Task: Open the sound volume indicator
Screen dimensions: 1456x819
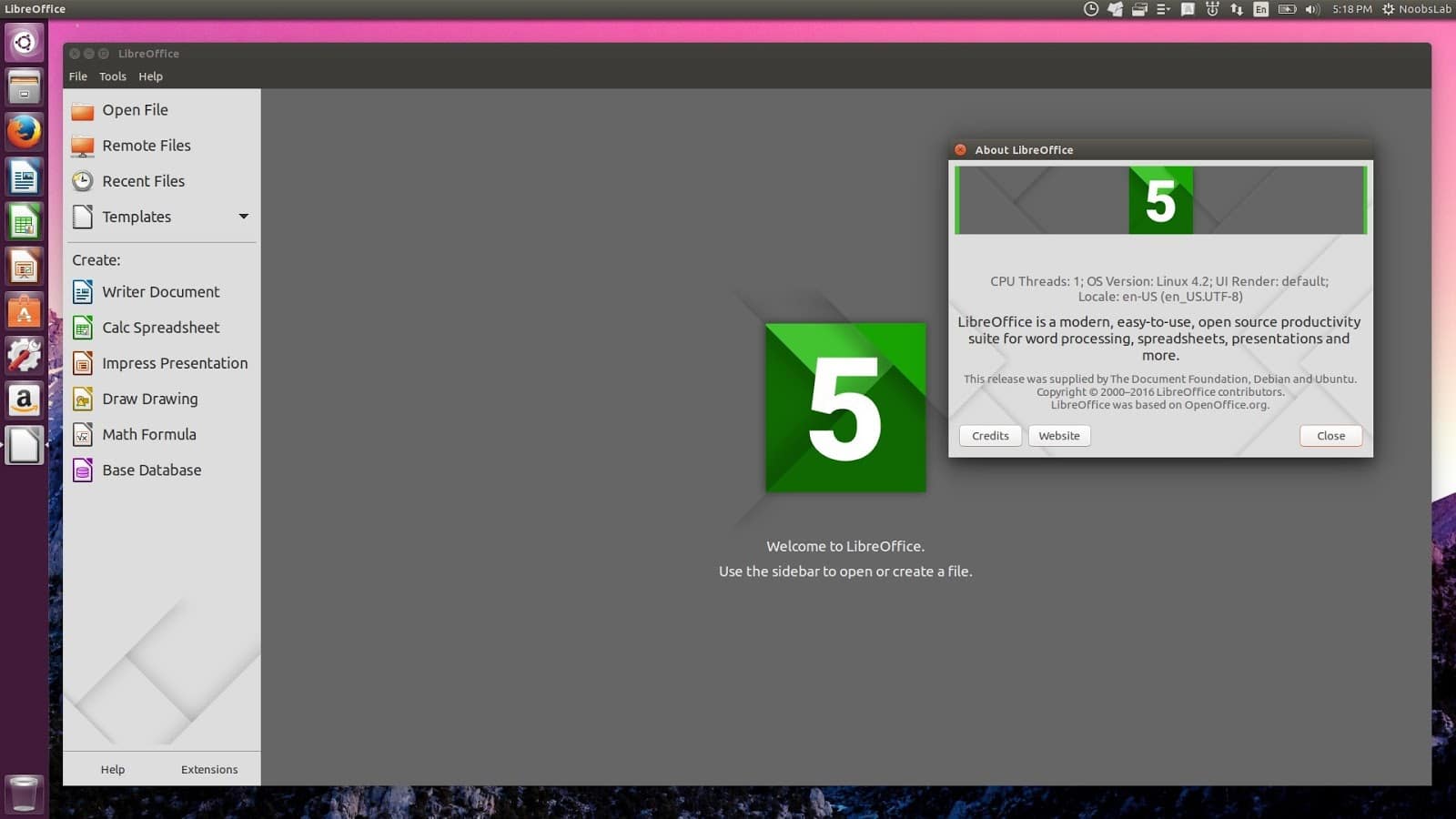Action: tap(1311, 9)
